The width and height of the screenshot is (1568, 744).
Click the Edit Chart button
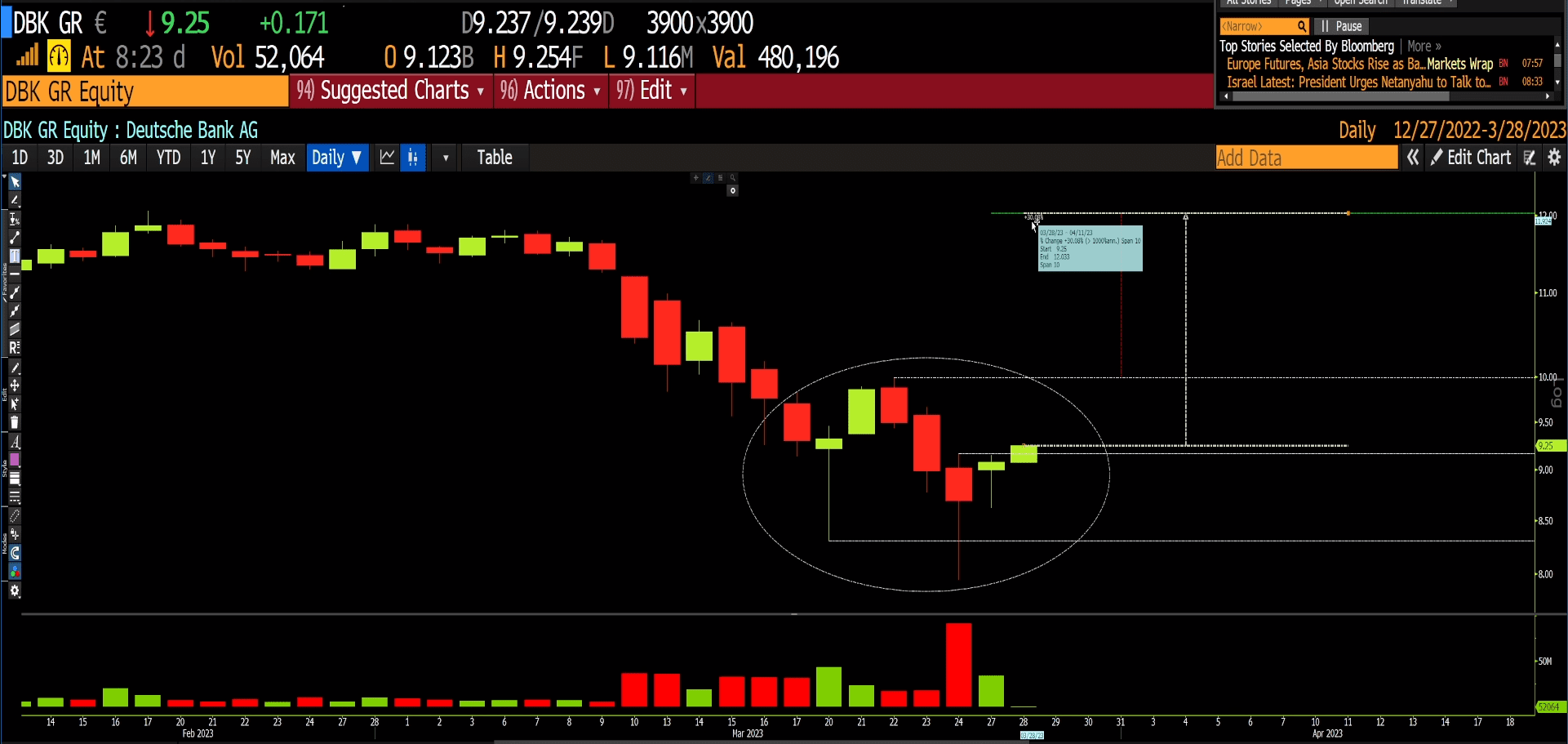click(x=1472, y=158)
